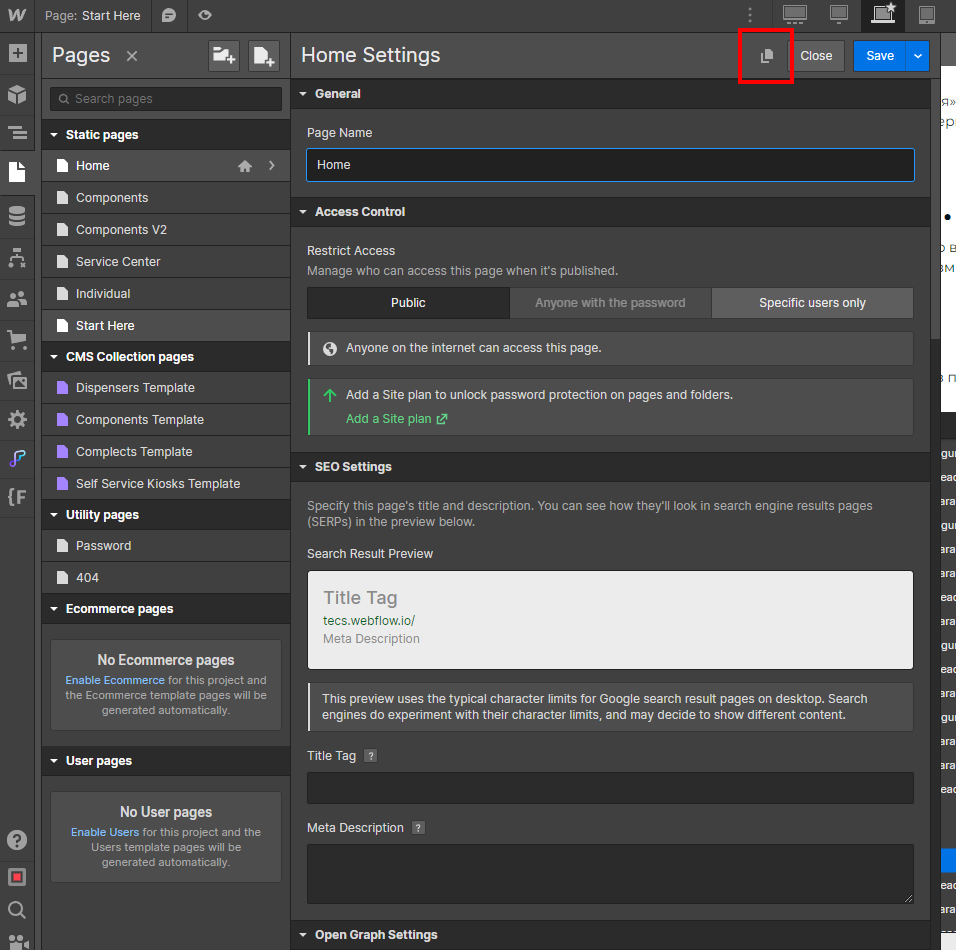Click the home icon on Home row
956x950 pixels.
pyautogui.click(x=245, y=166)
